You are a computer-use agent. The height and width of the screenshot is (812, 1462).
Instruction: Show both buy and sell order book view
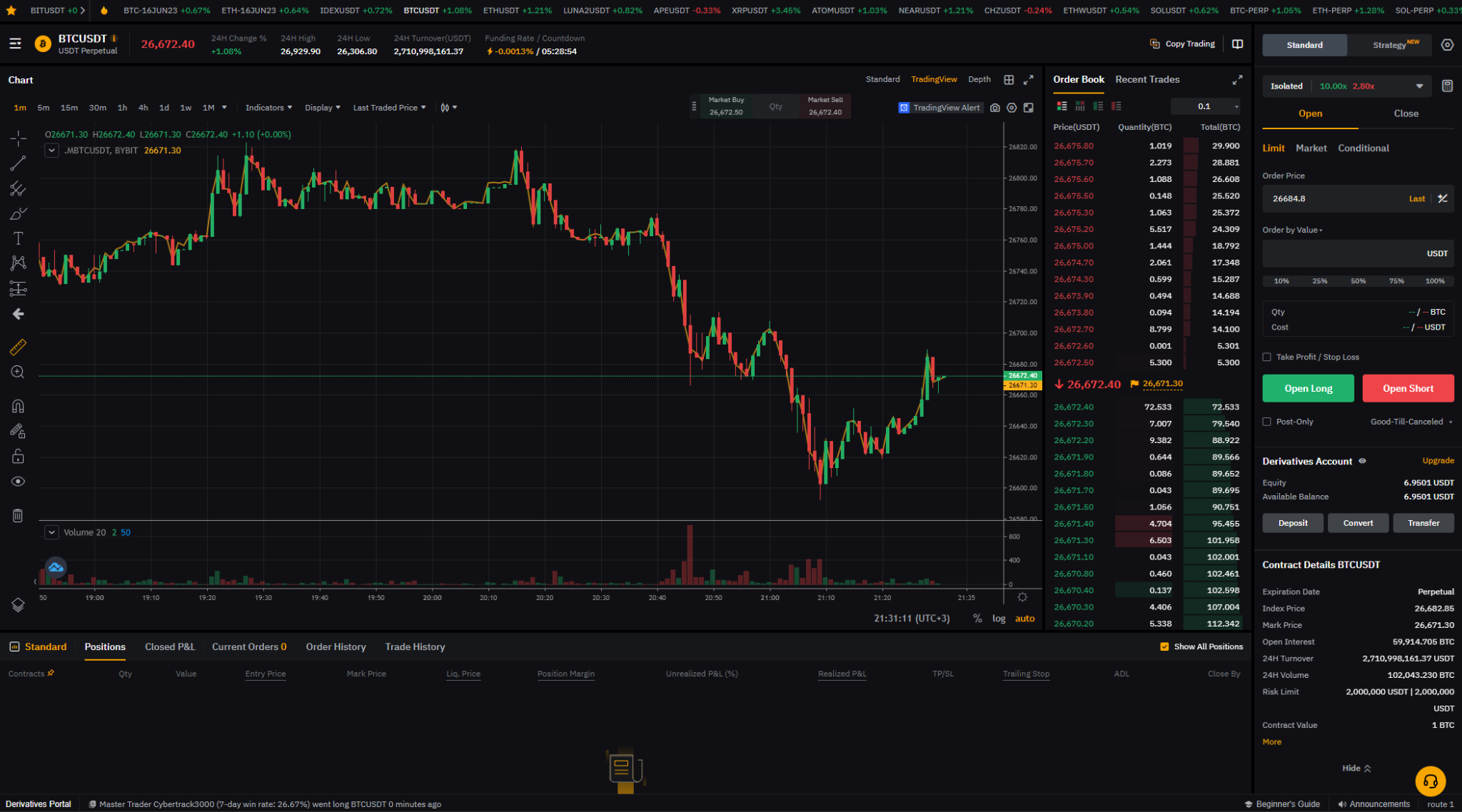1062,106
